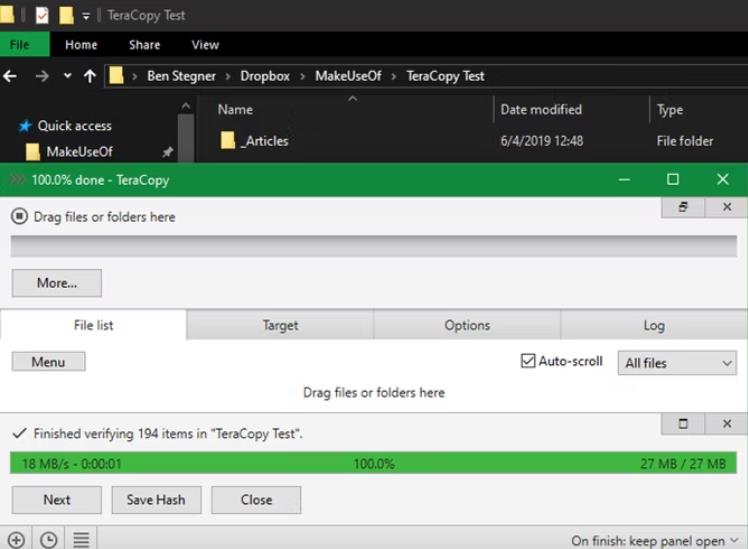This screenshot has height=549, width=748.
Task: Open the All files filter dropdown
Action: pos(677,363)
